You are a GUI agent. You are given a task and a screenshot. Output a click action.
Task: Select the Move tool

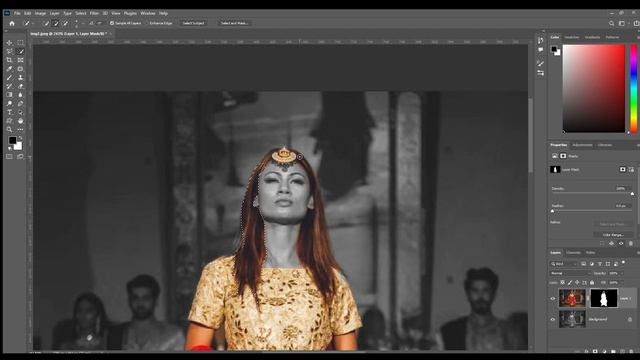tap(9, 43)
